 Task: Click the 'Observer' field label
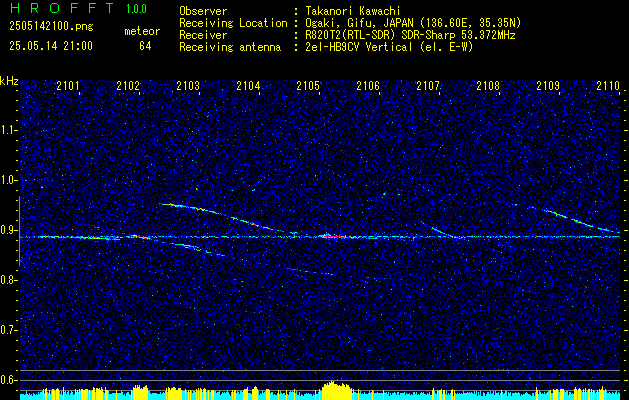point(203,11)
